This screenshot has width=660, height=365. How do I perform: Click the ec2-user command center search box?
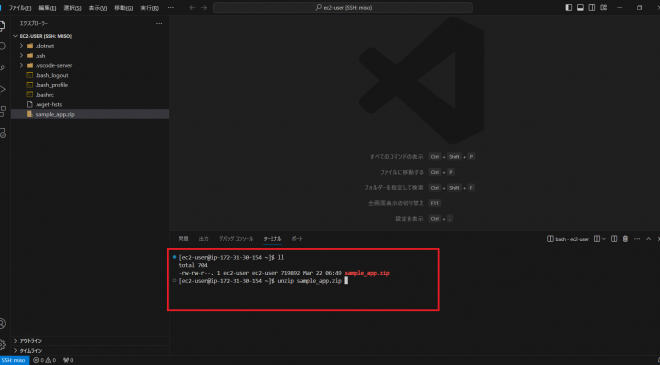click(343, 8)
